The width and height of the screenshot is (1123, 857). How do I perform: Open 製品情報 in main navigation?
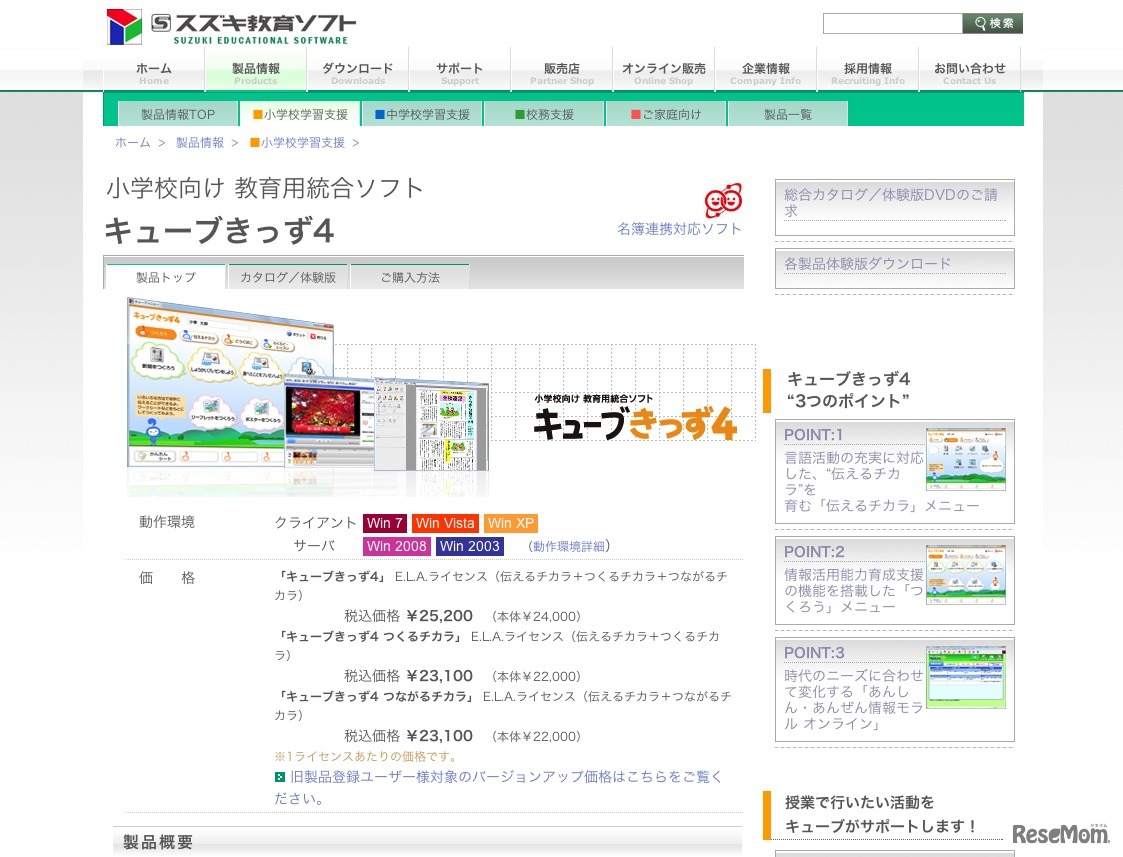[x=255, y=72]
